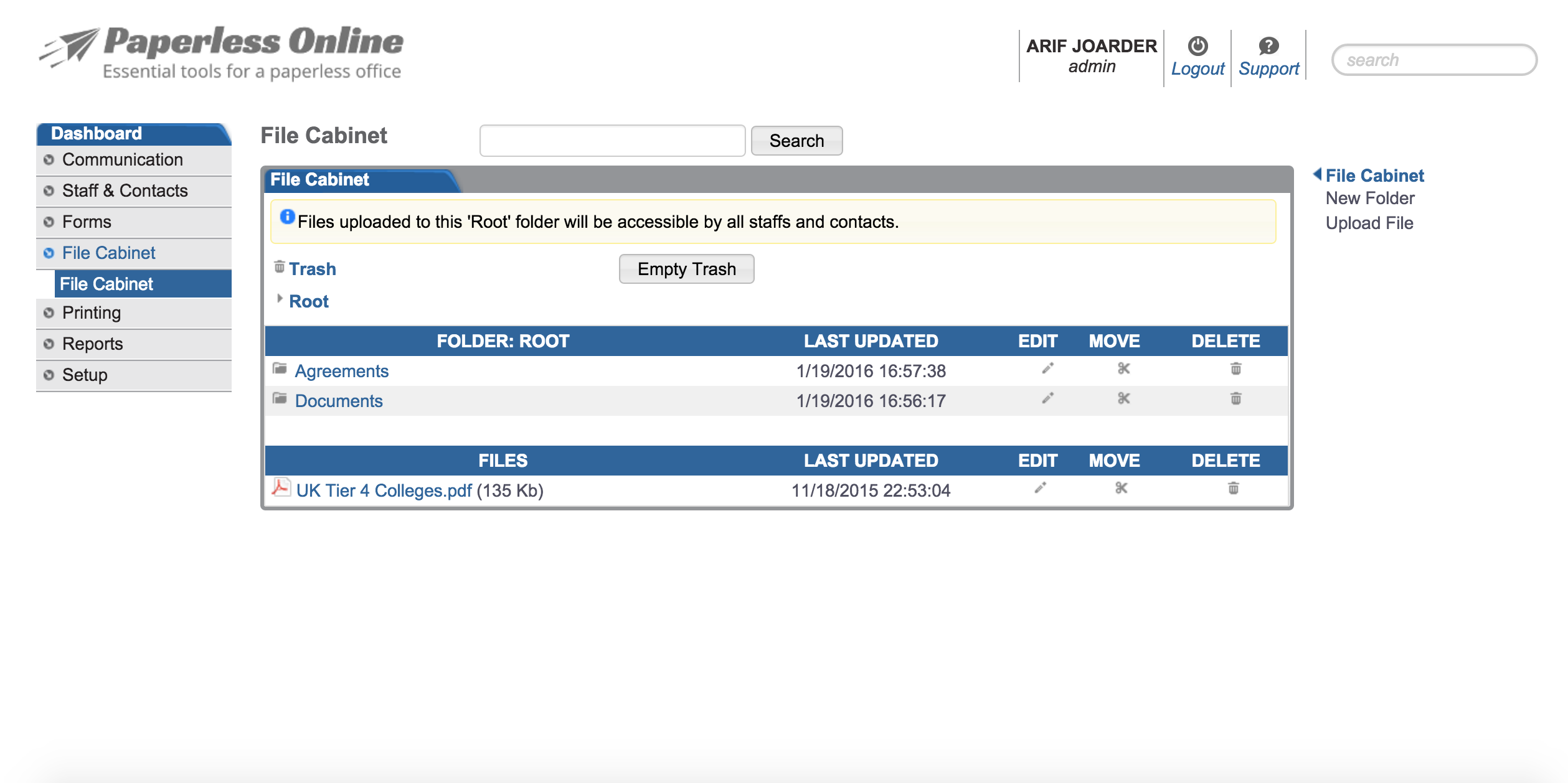The image size is (1568, 783).
Task: Click inside the File Cabinet search box
Action: (612, 141)
